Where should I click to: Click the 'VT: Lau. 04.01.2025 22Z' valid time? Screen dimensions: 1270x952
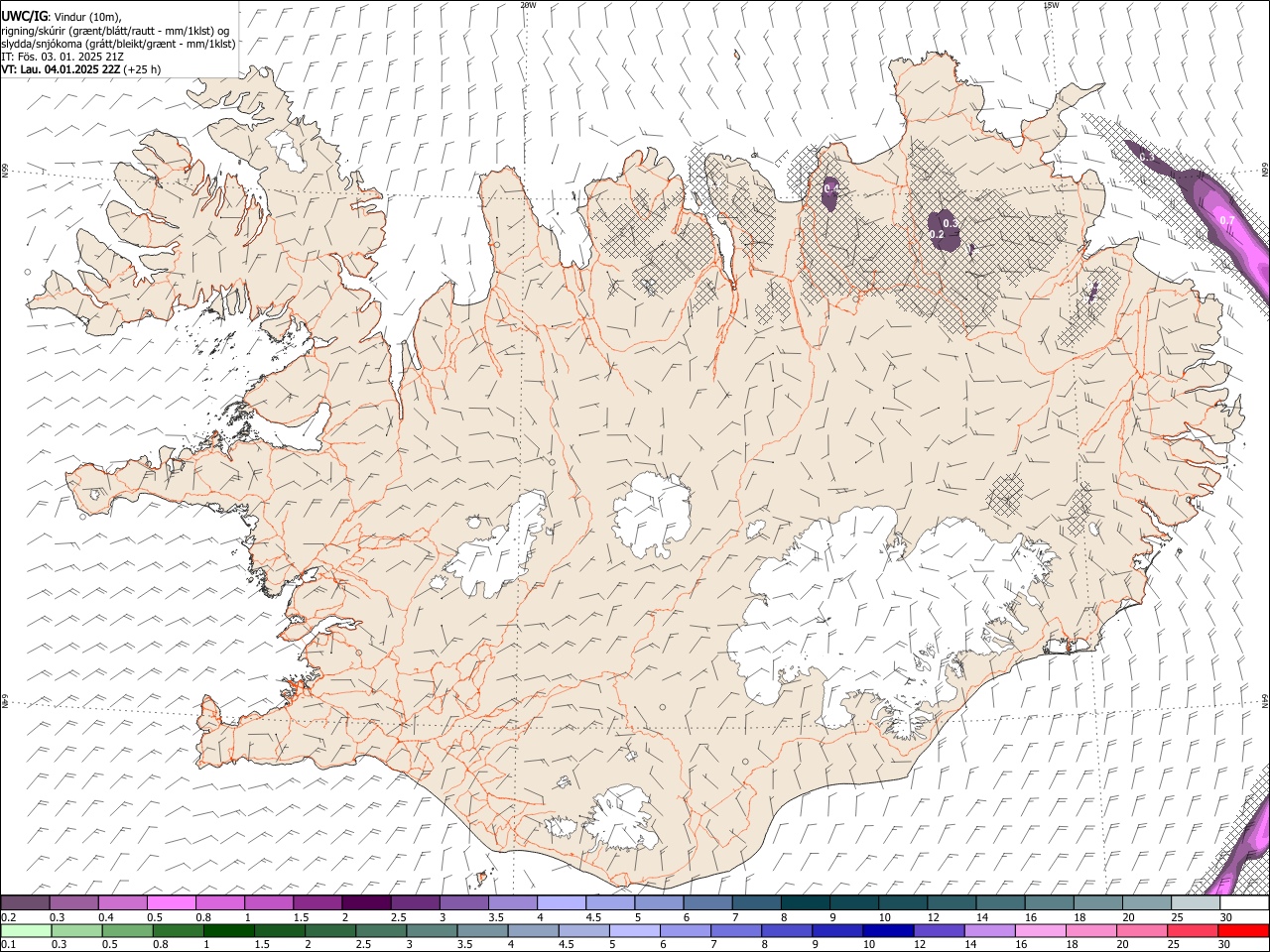tap(62, 69)
